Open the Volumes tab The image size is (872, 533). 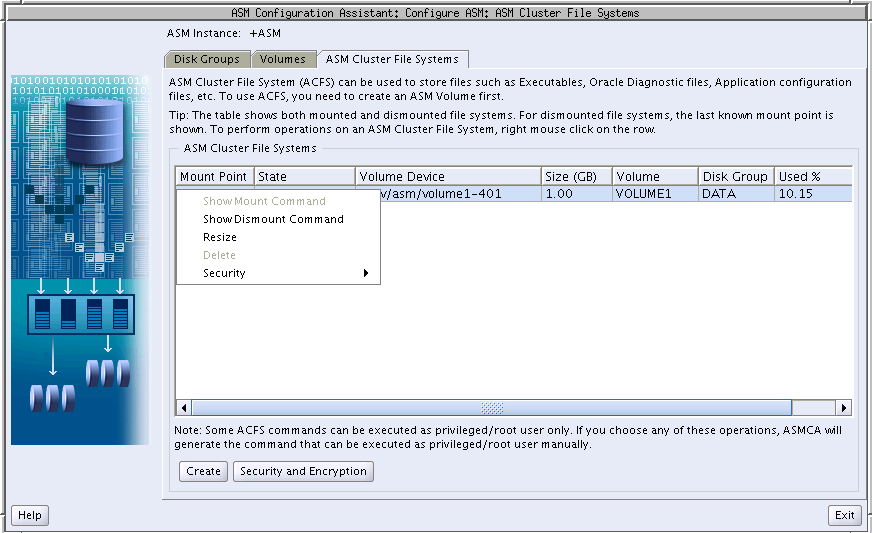[283, 59]
